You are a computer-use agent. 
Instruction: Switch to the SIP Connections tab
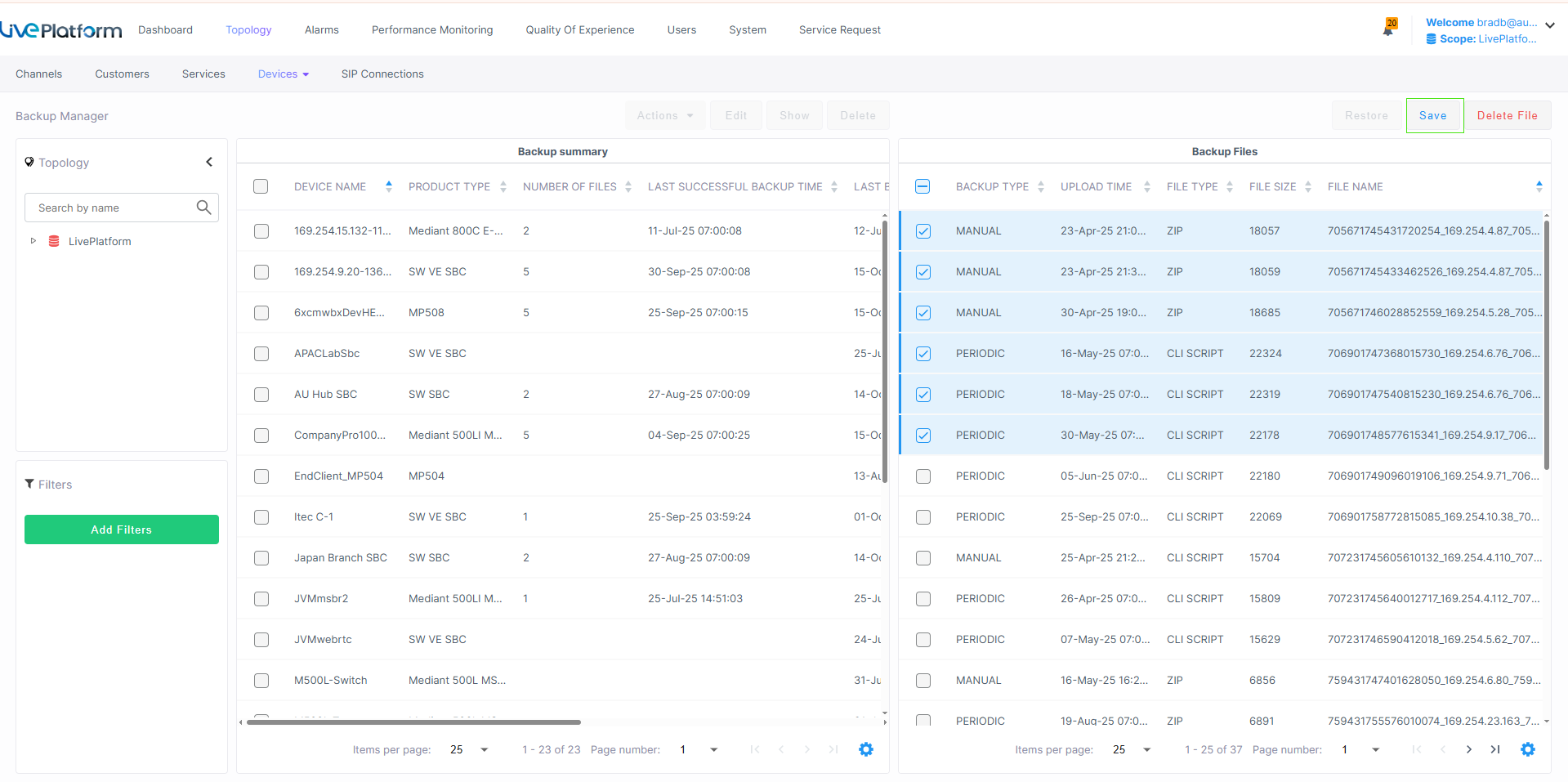click(382, 74)
